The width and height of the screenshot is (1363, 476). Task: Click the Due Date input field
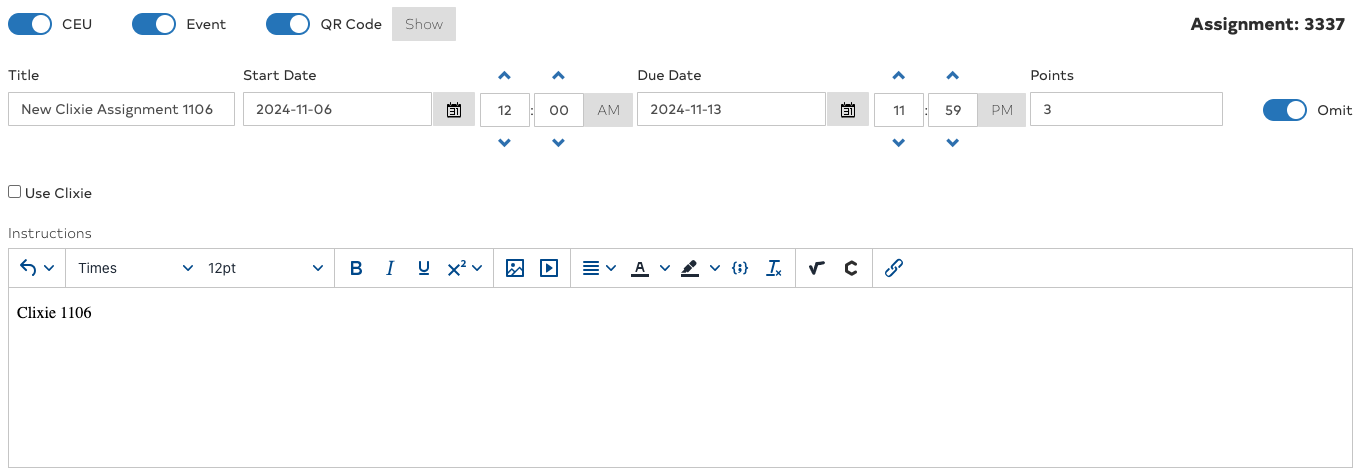point(732,110)
